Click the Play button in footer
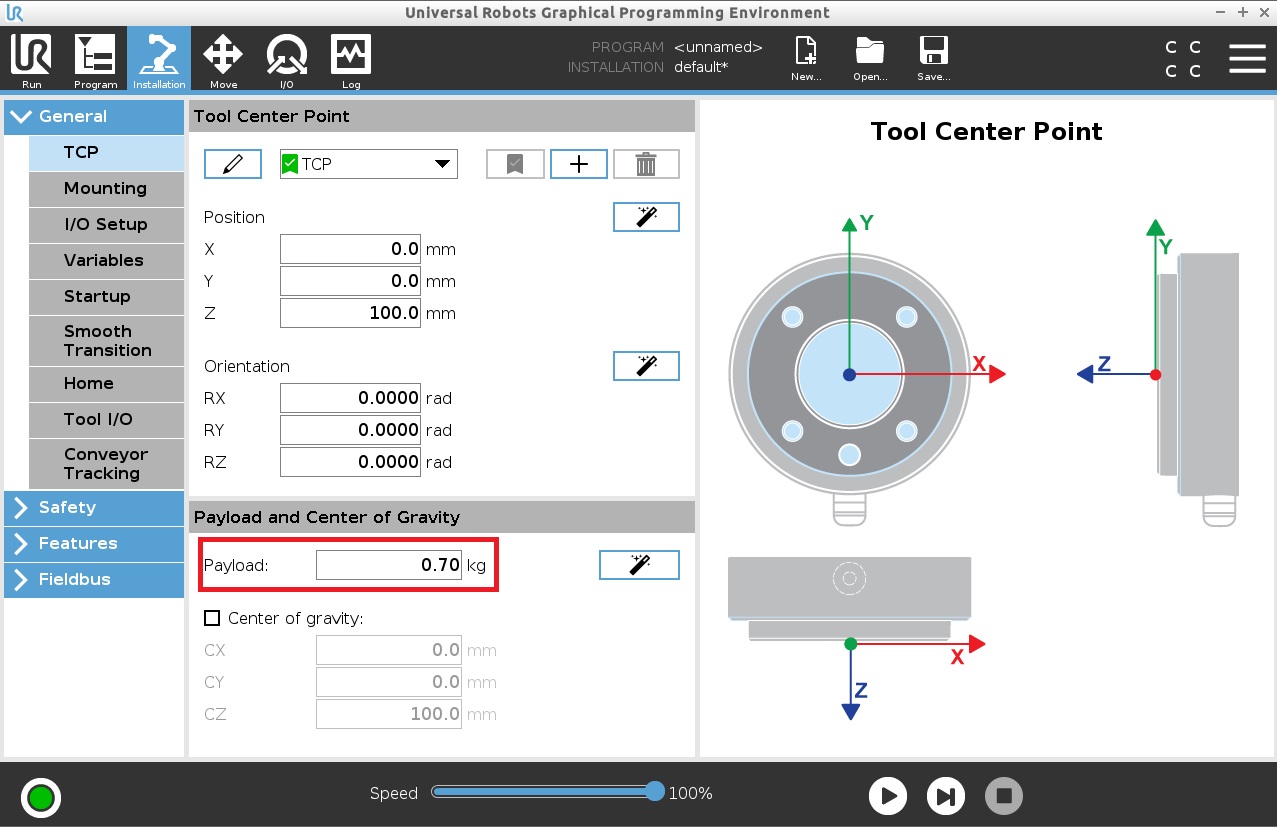Image resolution: width=1277 pixels, height=827 pixels. [x=887, y=796]
